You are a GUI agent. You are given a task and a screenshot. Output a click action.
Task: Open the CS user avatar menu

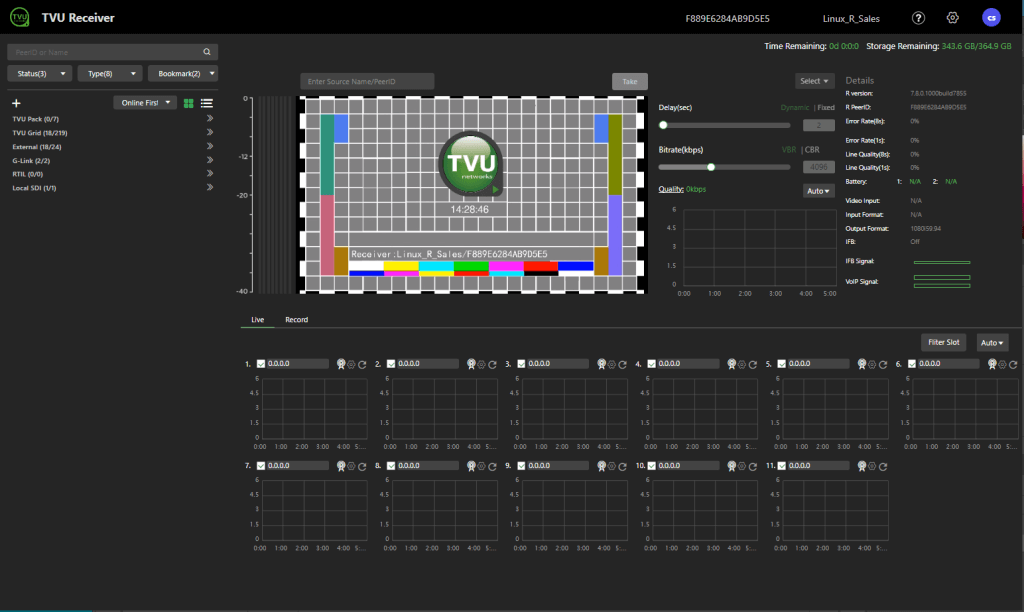click(991, 18)
